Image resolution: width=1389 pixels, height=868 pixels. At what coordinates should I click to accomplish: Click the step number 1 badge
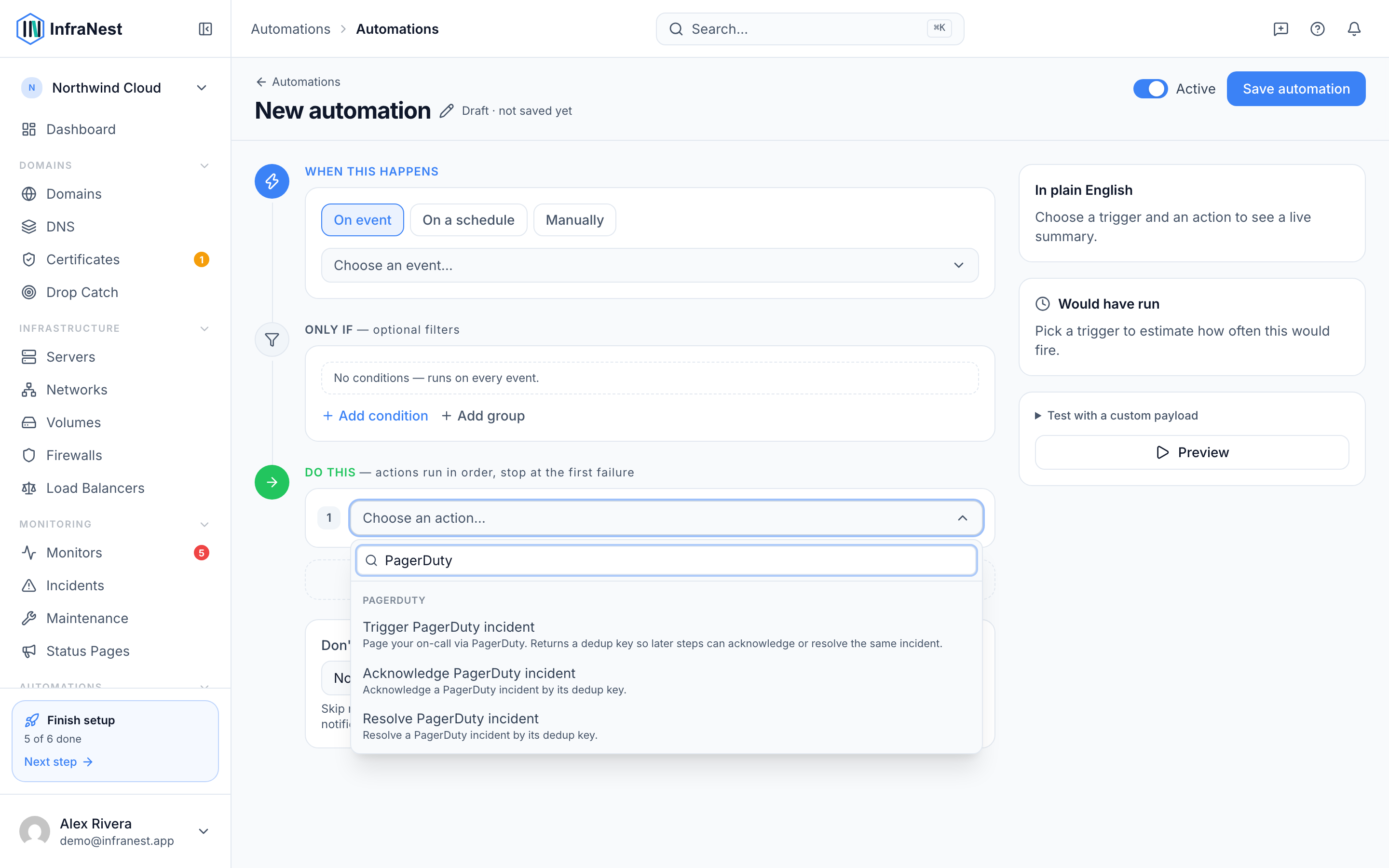329,518
